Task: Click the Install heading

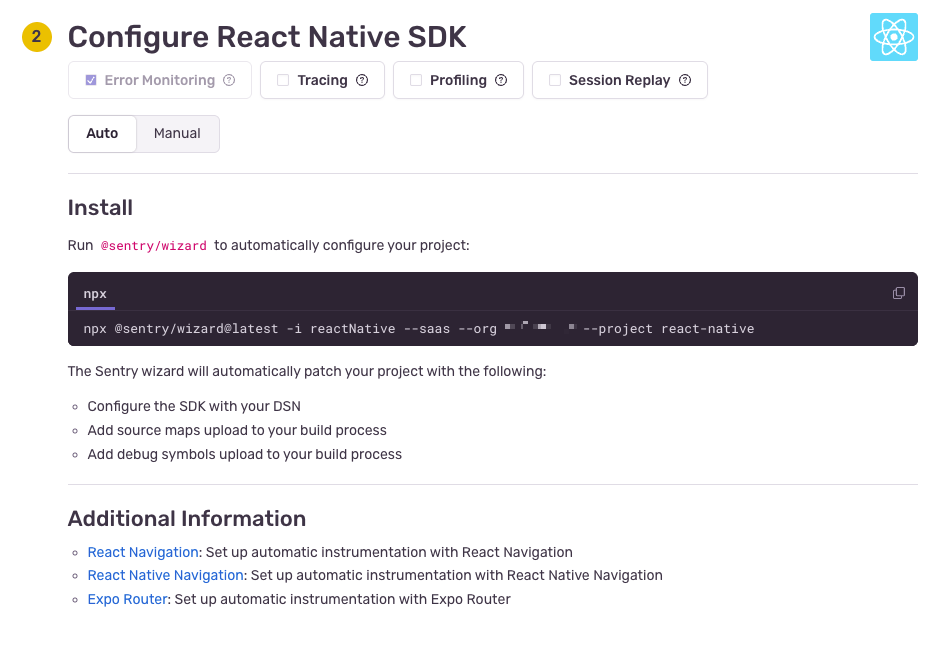Action: [x=100, y=207]
